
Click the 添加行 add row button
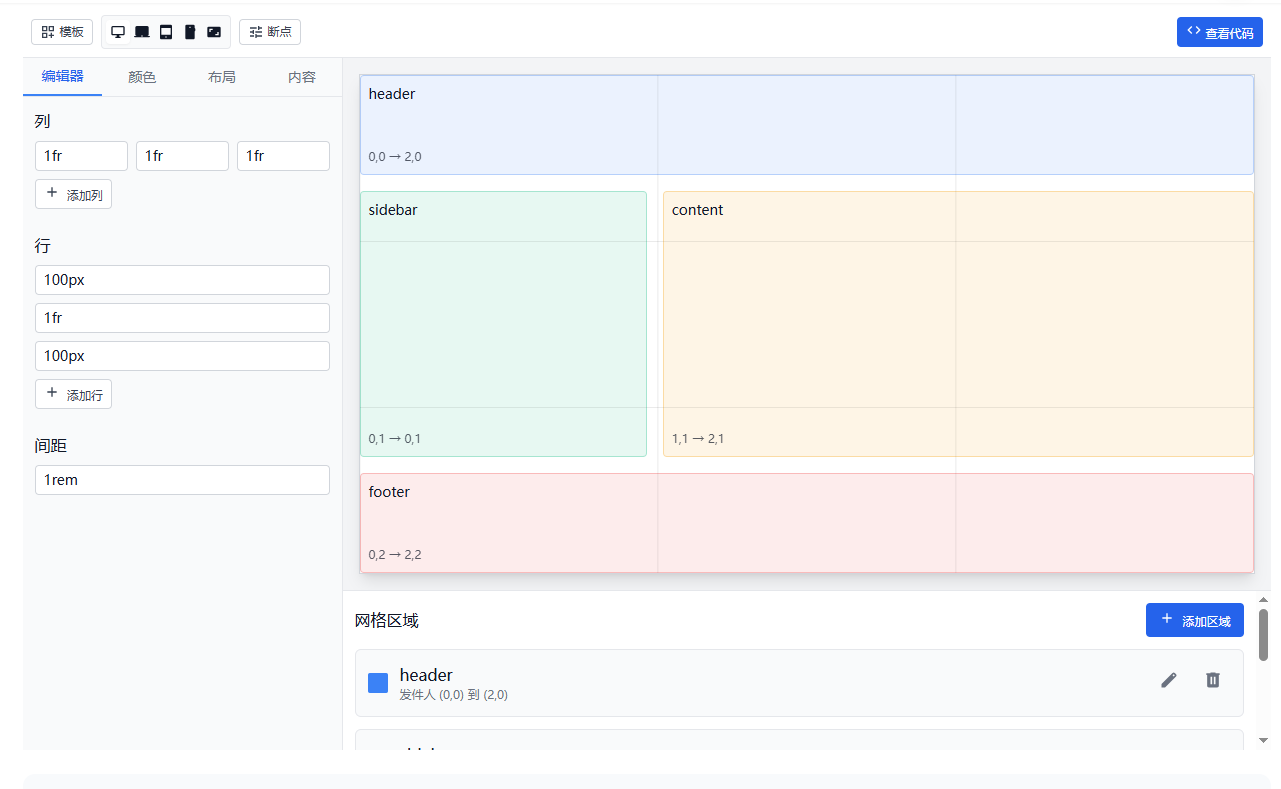(x=73, y=394)
